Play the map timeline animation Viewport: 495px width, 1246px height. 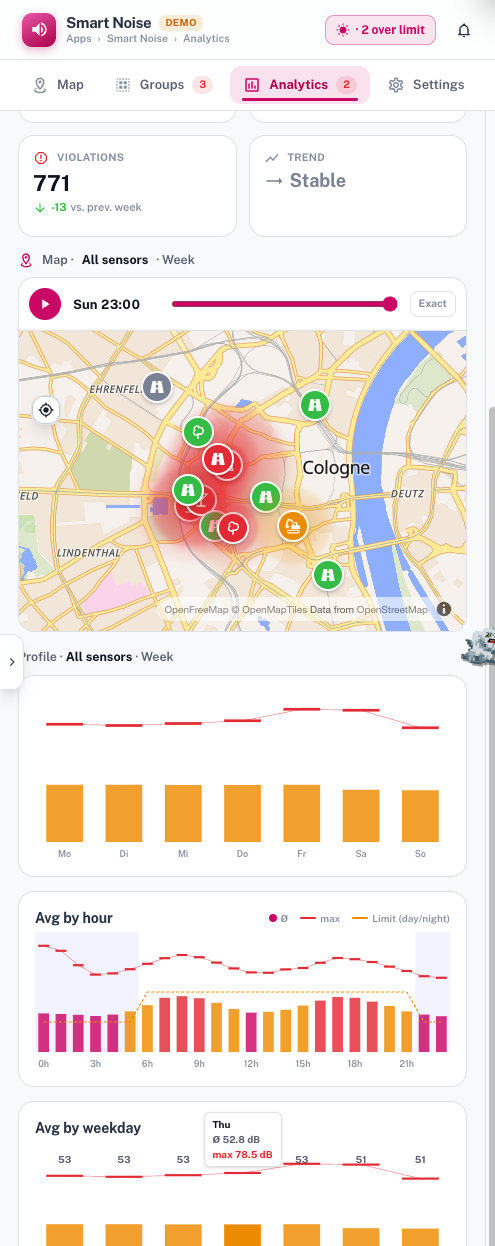(45, 304)
